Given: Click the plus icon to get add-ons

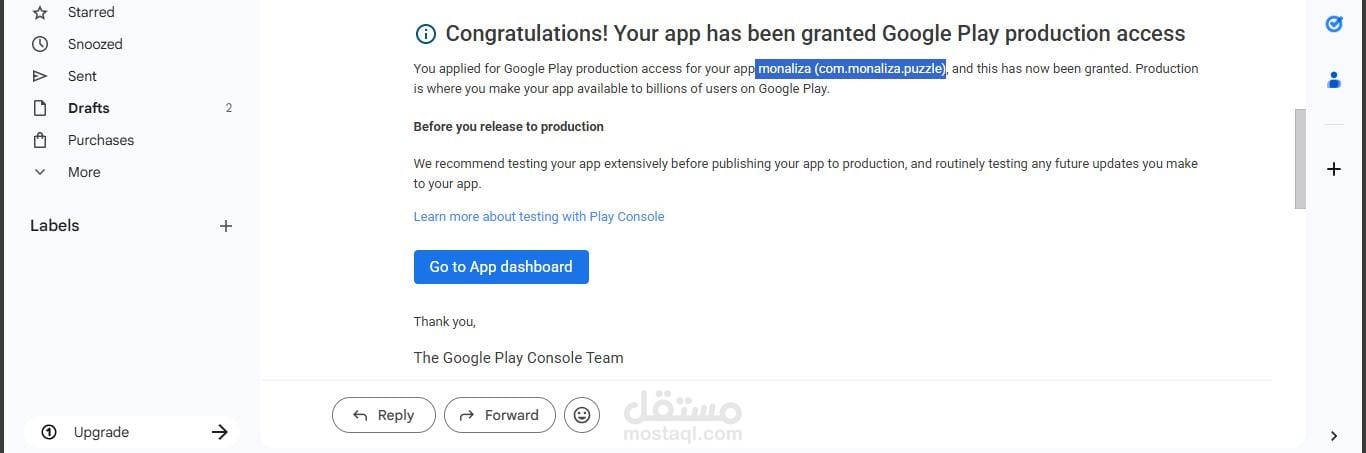Looking at the screenshot, I should pos(1333,169).
